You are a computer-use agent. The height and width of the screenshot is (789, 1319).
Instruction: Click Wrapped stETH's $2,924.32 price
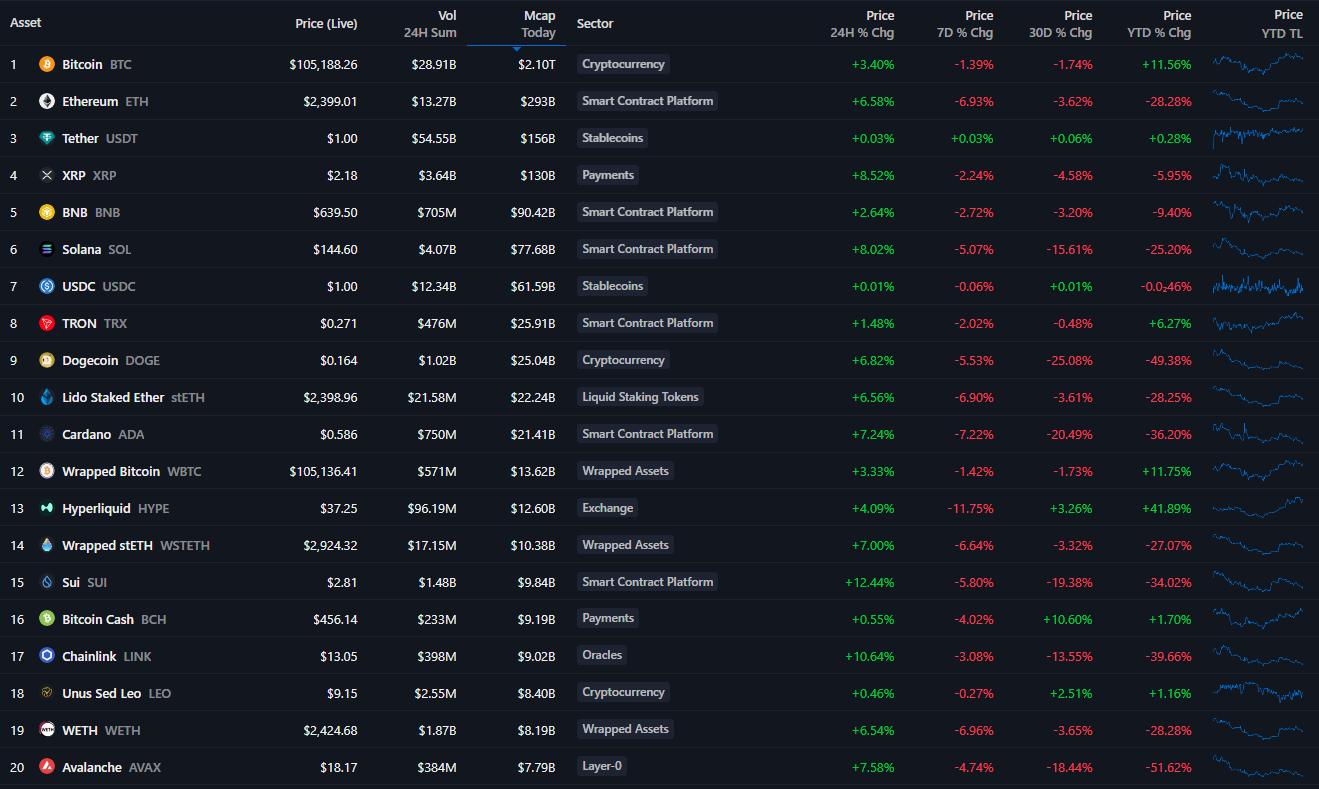coord(330,545)
